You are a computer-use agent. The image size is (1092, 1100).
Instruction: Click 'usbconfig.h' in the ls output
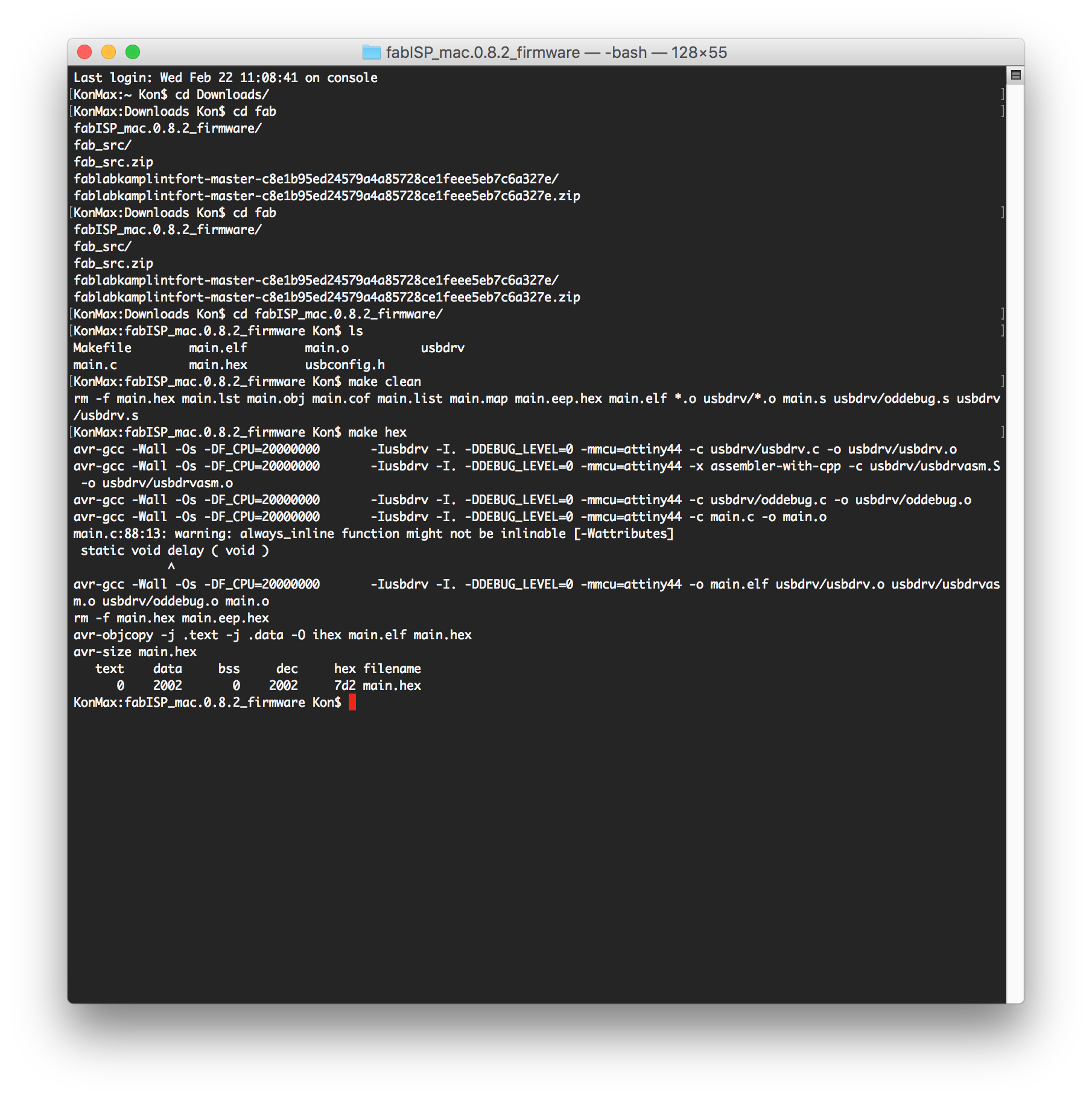(x=345, y=365)
